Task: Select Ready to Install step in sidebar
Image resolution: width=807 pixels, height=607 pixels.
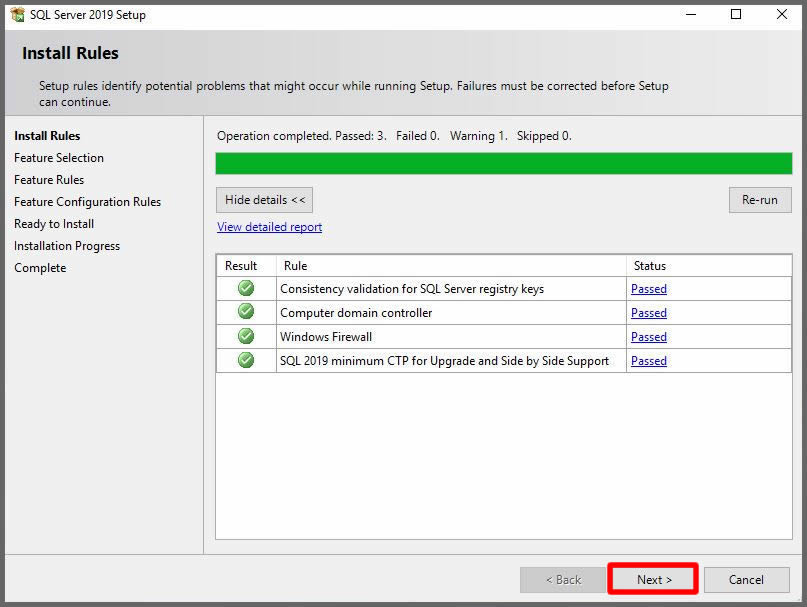Action: point(54,224)
